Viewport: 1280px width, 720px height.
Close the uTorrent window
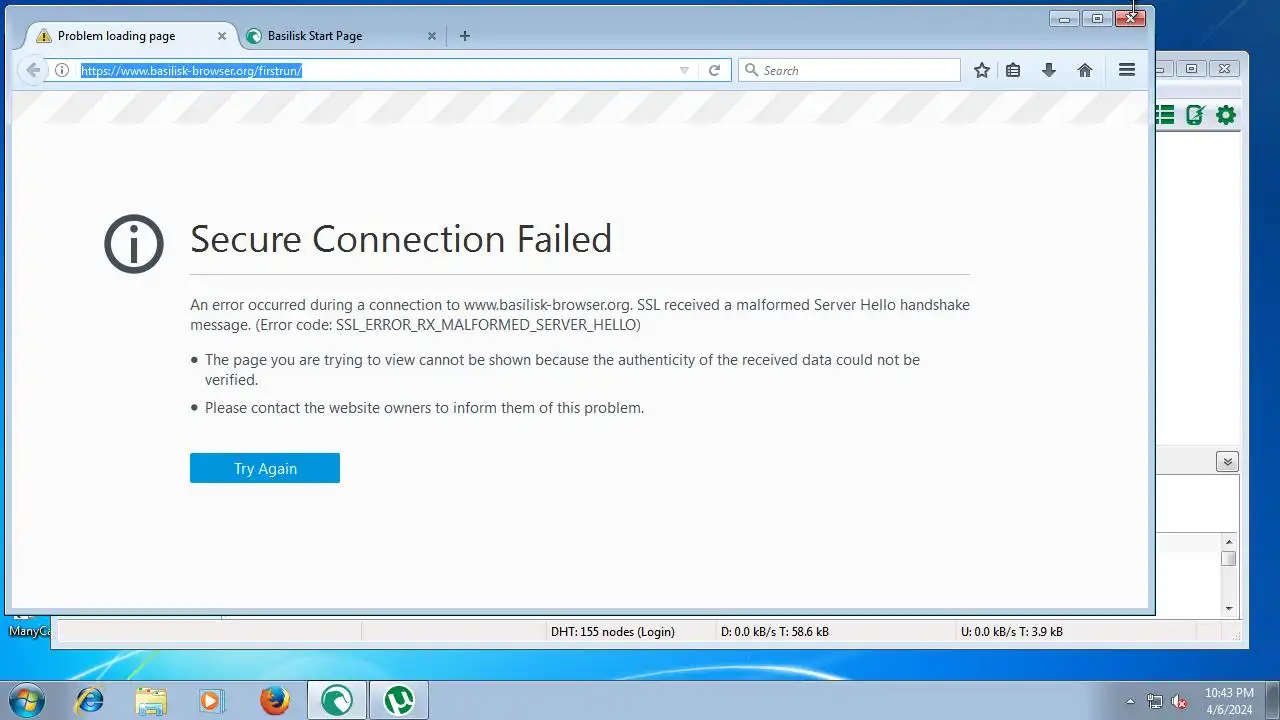(1224, 69)
